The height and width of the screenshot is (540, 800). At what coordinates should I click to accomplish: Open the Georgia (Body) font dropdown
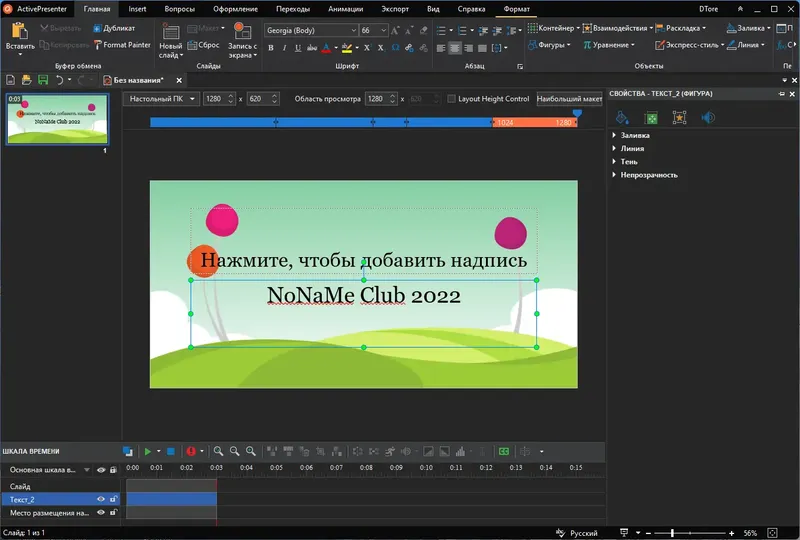(x=310, y=30)
